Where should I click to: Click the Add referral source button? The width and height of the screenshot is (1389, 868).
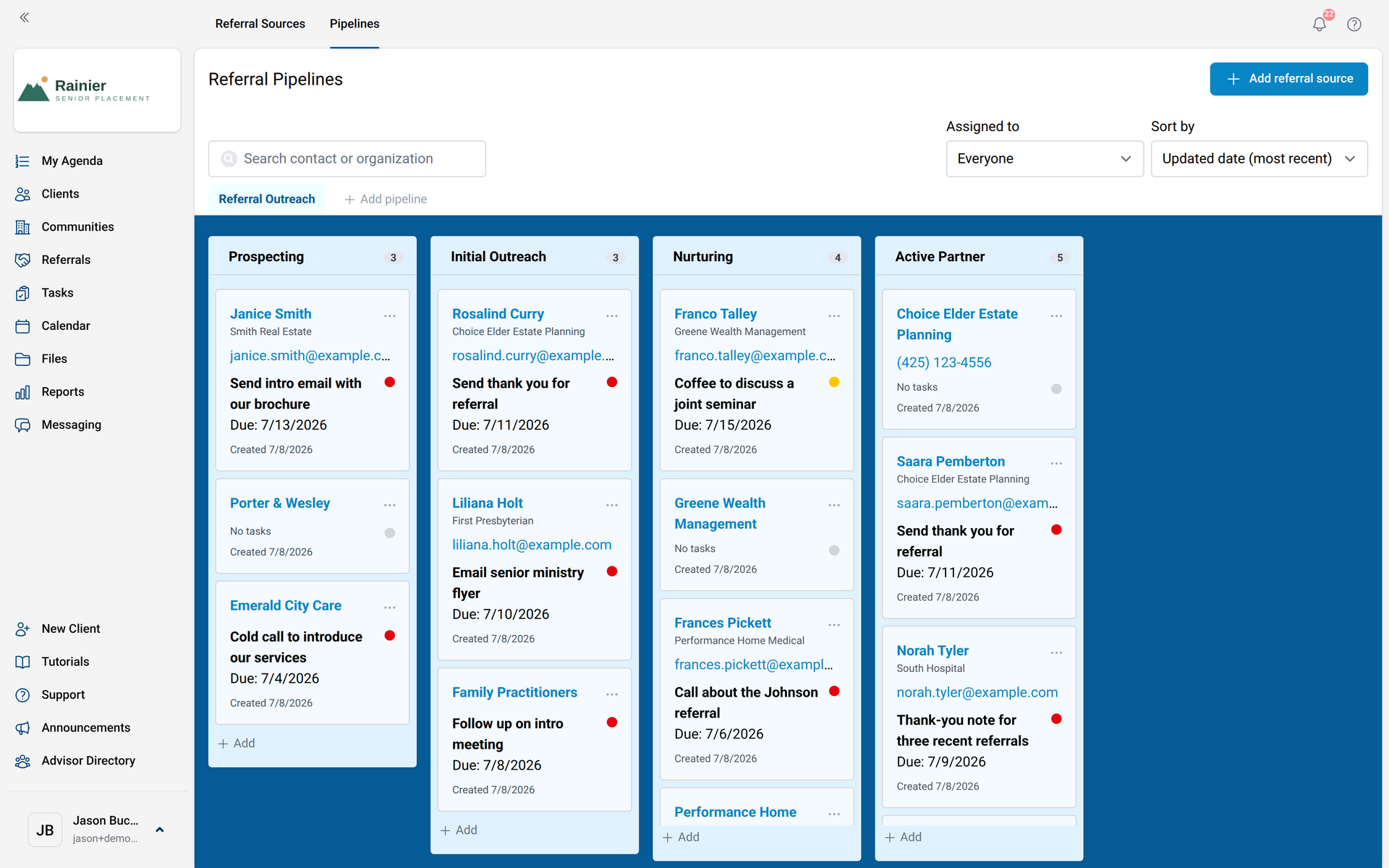point(1288,79)
